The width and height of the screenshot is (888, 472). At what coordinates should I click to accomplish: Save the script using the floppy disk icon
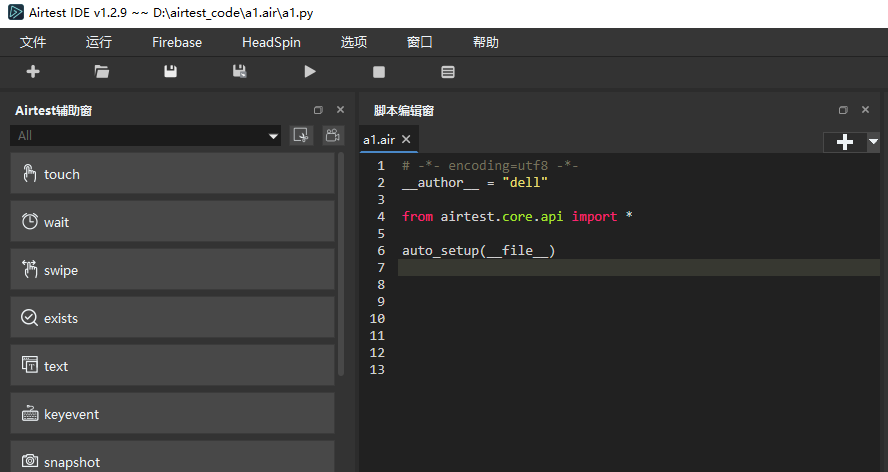[x=171, y=72]
